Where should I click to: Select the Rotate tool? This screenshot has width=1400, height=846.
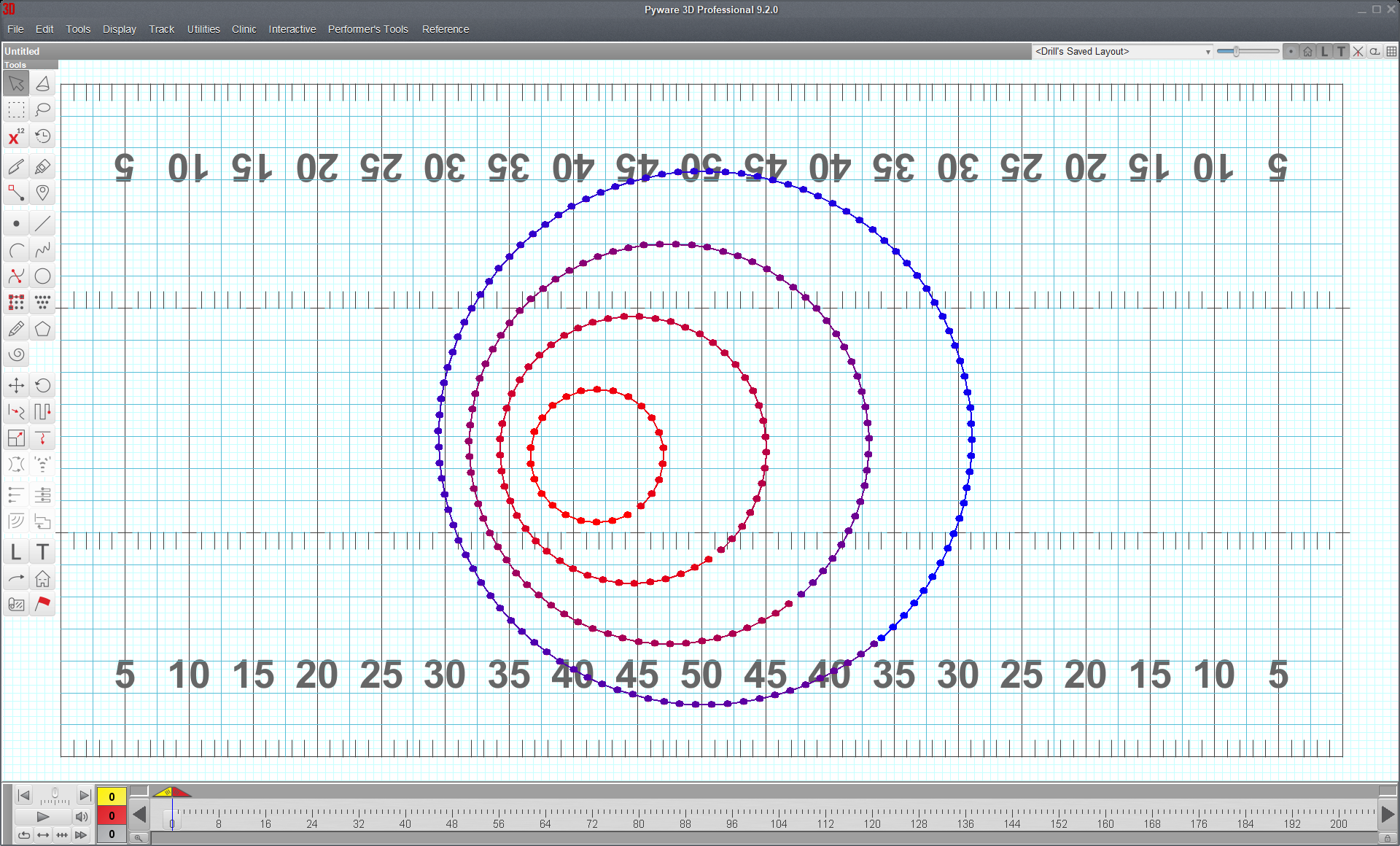coord(43,386)
